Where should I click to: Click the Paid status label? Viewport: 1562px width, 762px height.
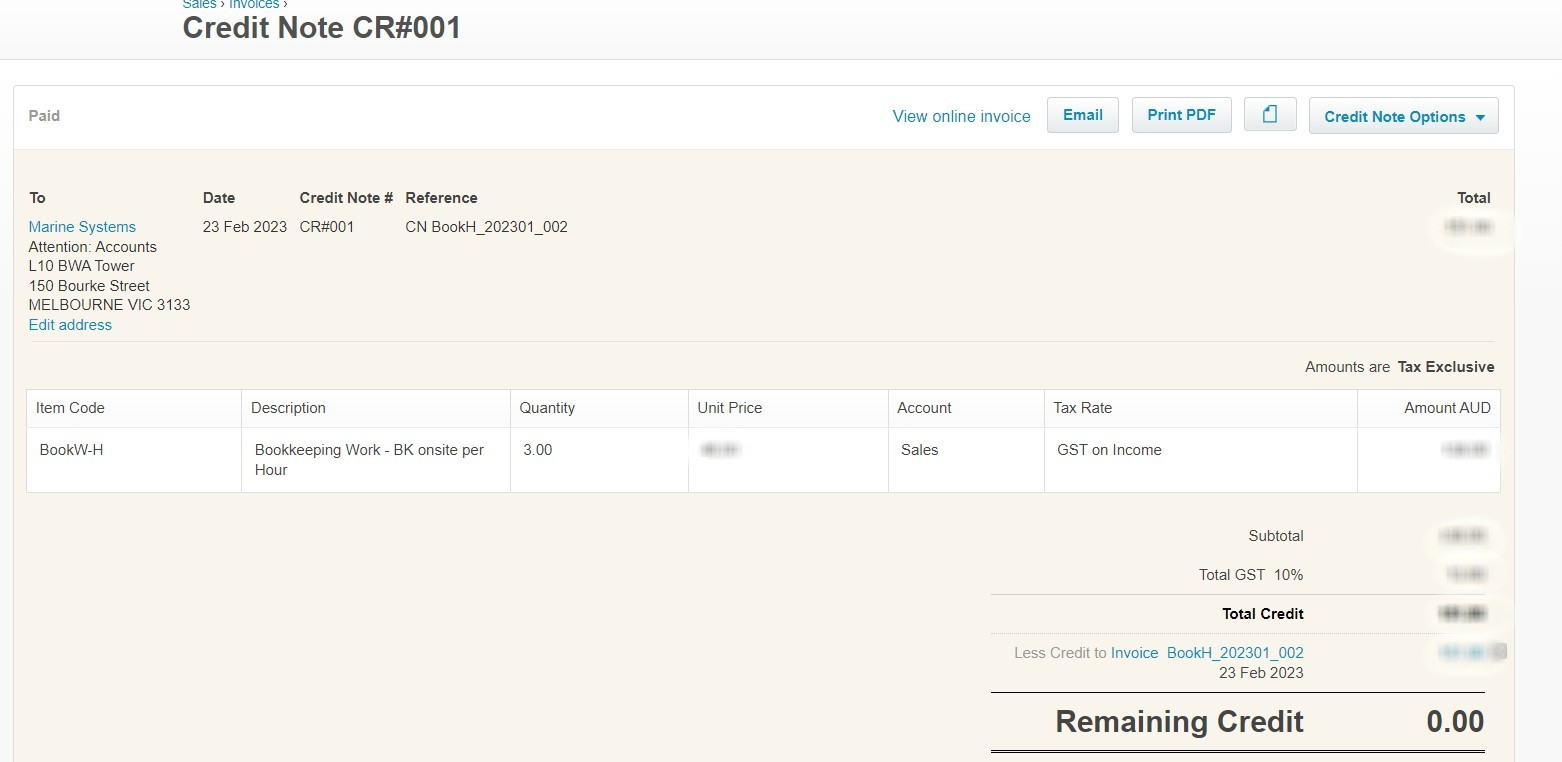click(x=44, y=116)
